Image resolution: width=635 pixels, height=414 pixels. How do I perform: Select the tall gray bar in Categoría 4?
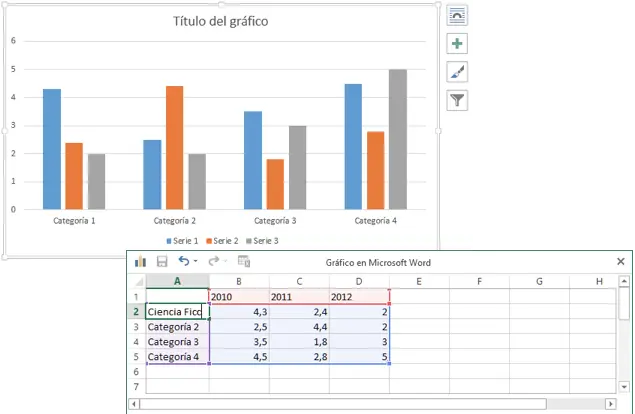398,139
